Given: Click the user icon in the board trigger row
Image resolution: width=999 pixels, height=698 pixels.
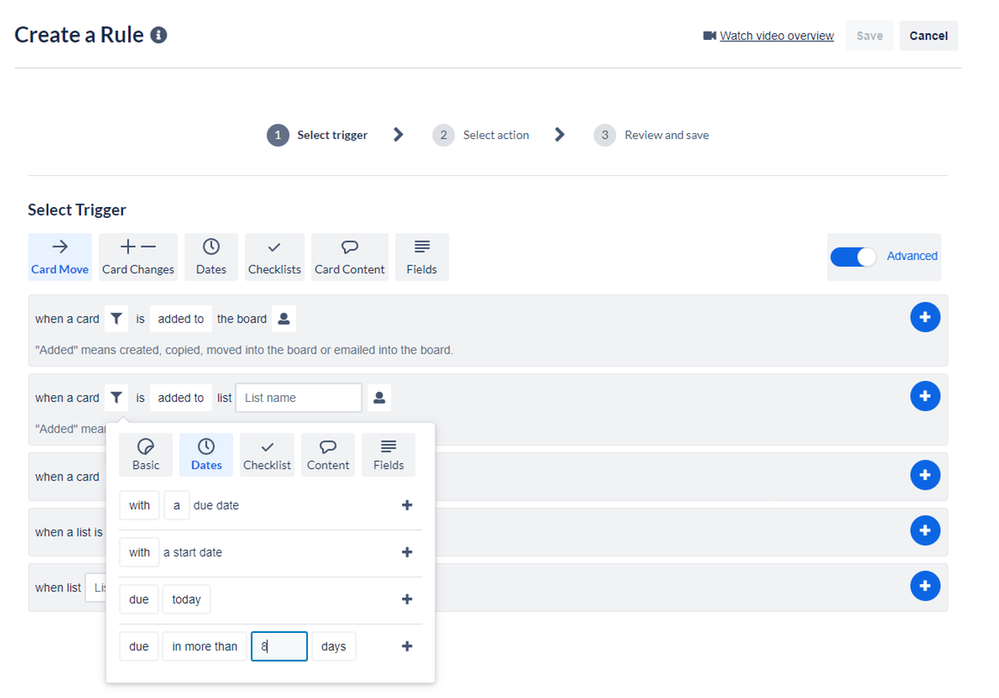Looking at the screenshot, I should [284, 318].
